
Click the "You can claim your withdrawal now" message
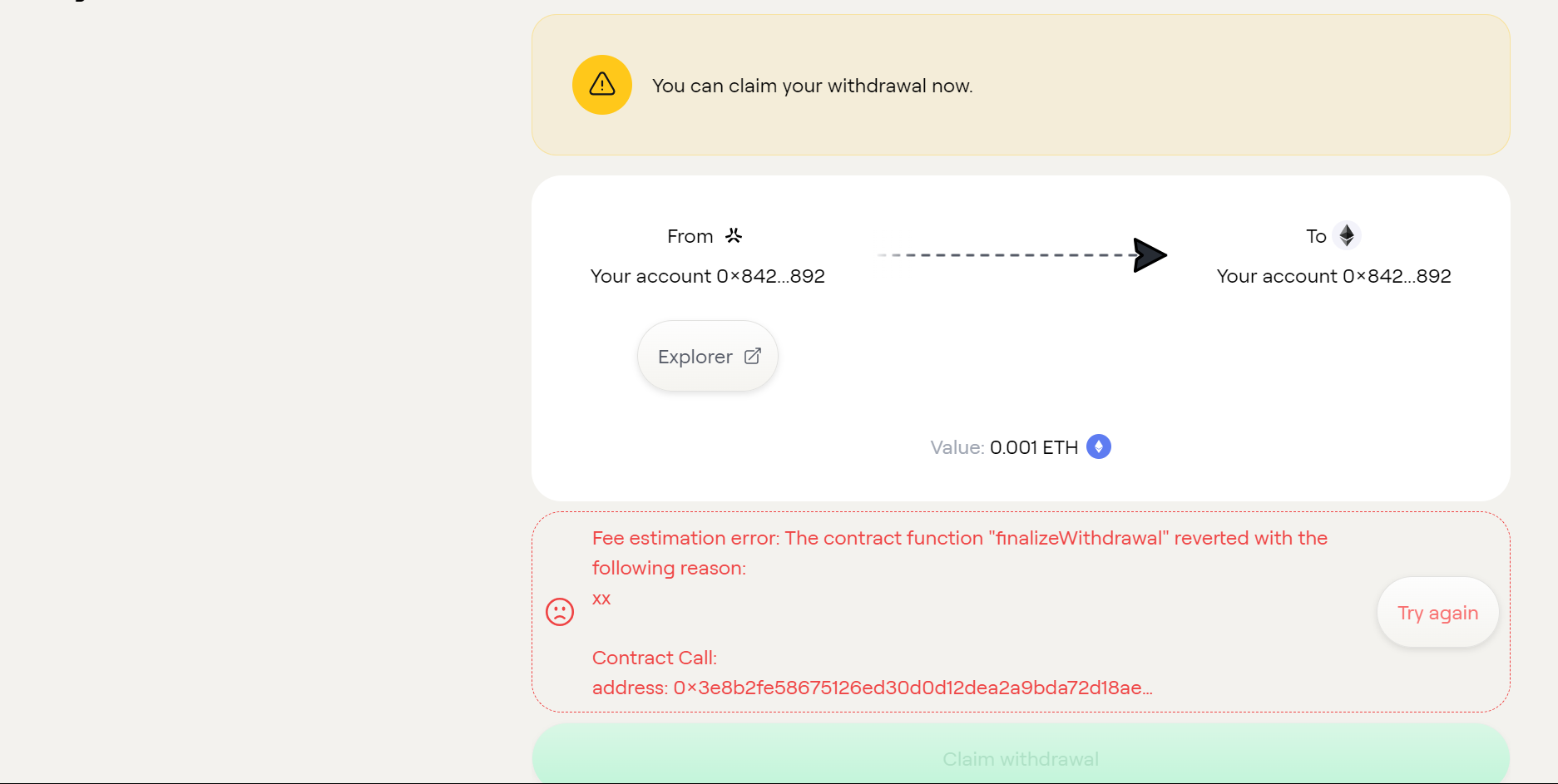[x=812, y=86]
